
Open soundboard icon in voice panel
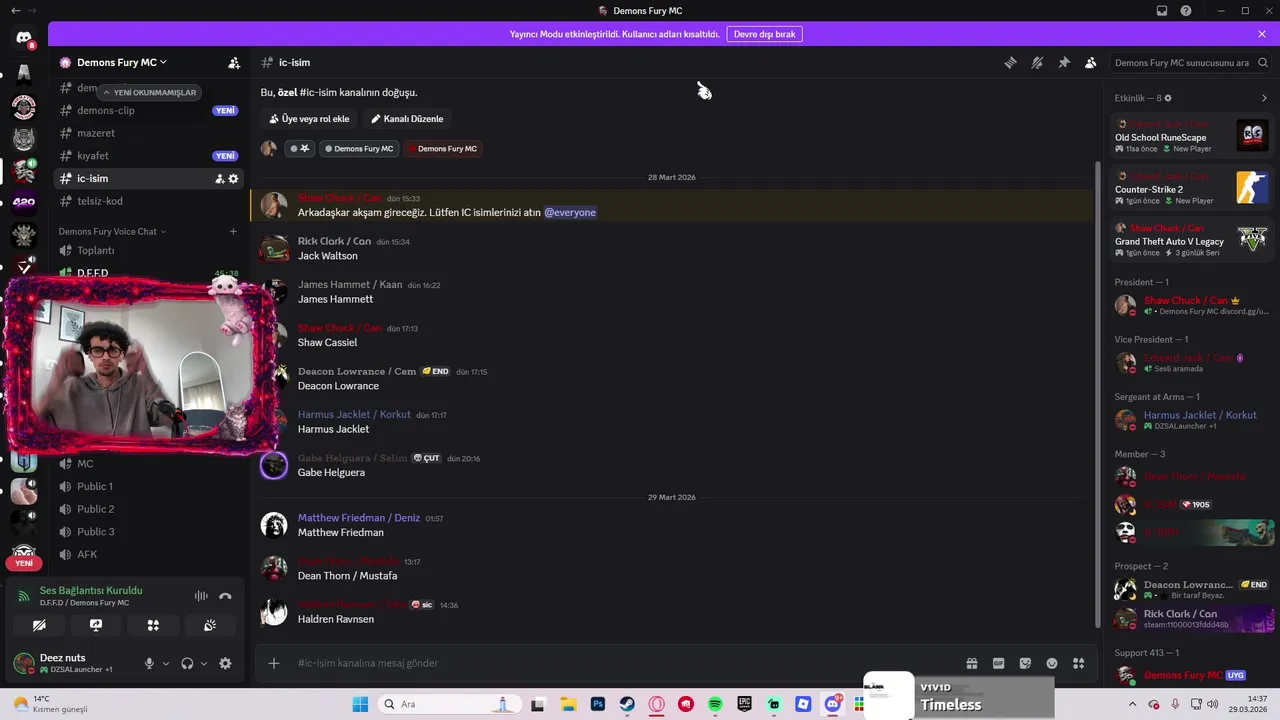click(x=210, y=625)
